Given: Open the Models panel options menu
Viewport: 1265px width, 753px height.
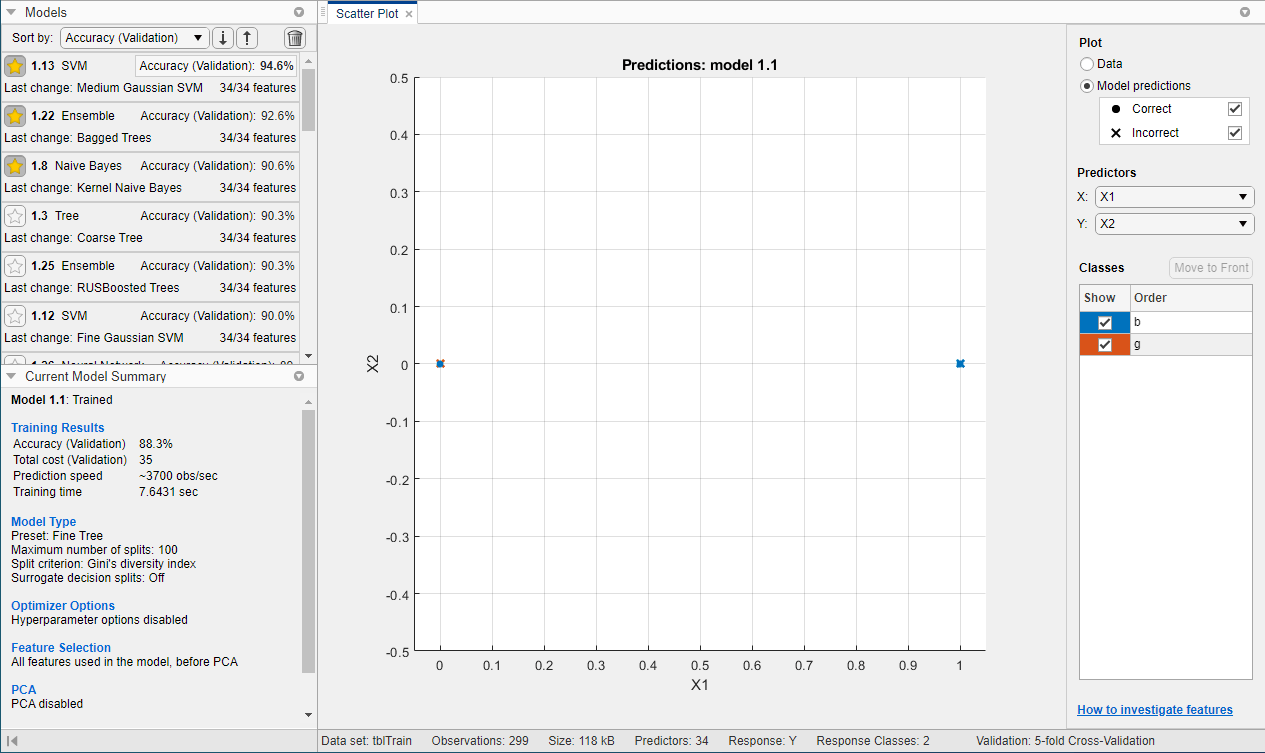Looking at the screenshot, I should [298, 12].
